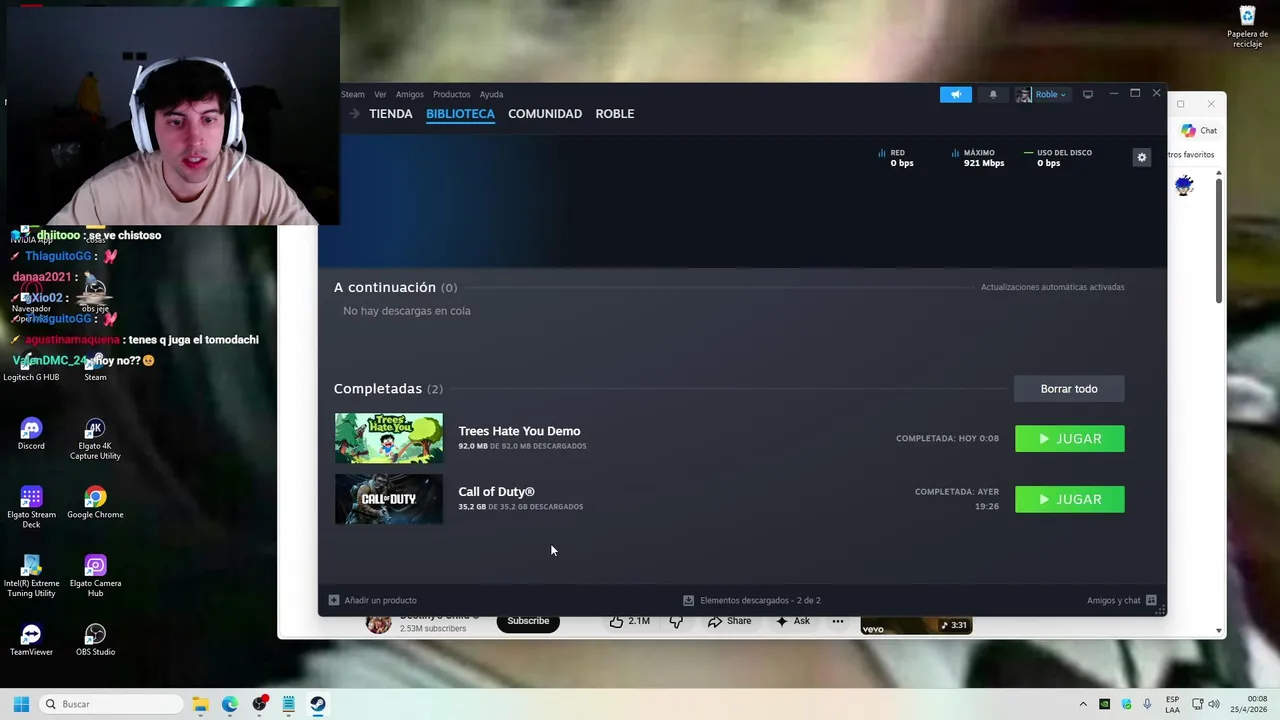Open the TIENDA tab
The width and height of the screenshot is (1280, 720).
[391, 114]
